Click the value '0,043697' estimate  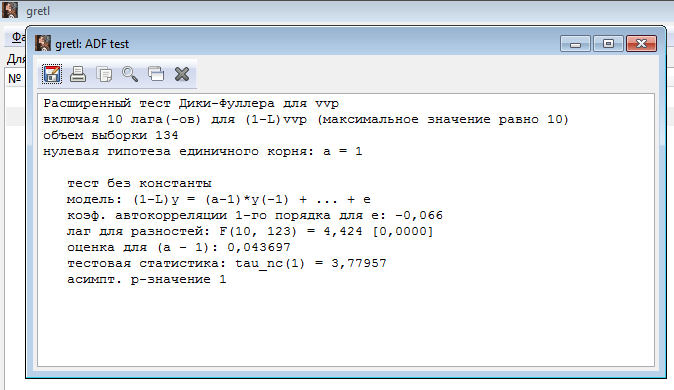click(259, 247)
